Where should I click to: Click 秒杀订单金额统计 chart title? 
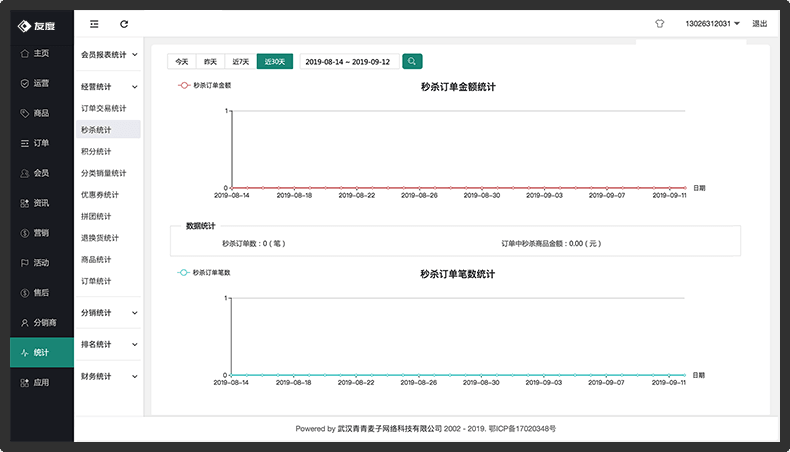(458, 87)
